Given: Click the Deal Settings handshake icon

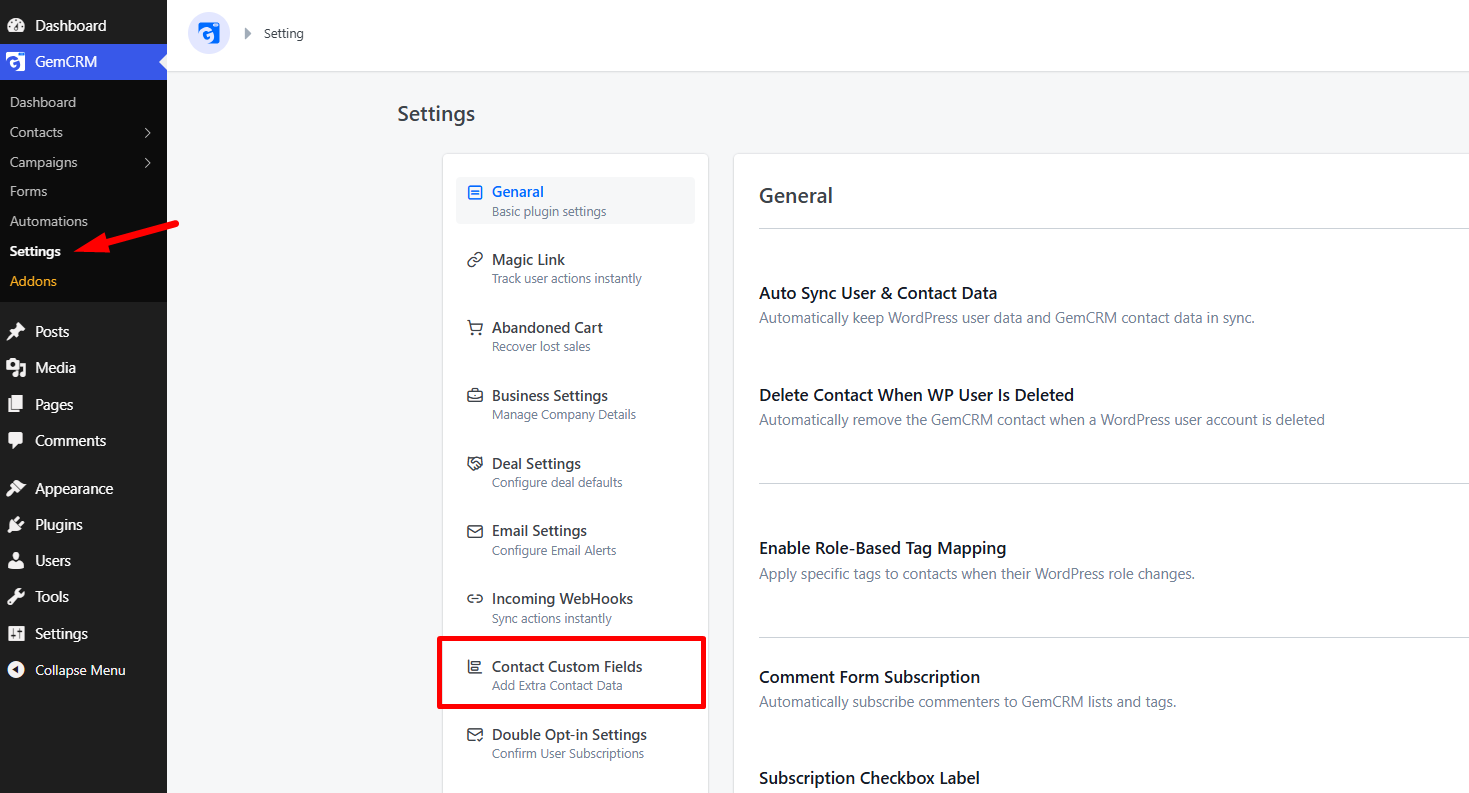Looking at the screenshot, I should 475,464.
